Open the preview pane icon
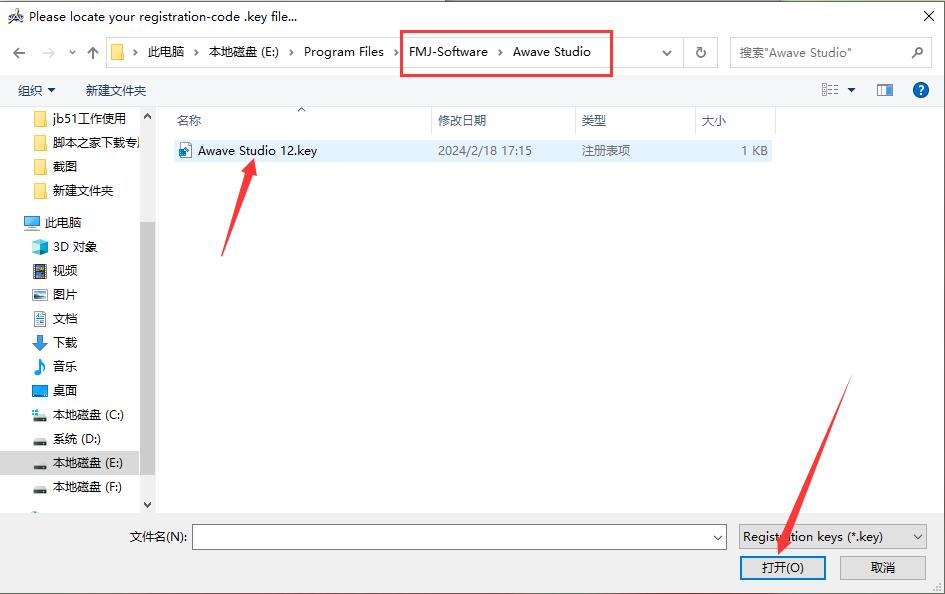Viewport: 945px width, 594px height. (884, 89)
